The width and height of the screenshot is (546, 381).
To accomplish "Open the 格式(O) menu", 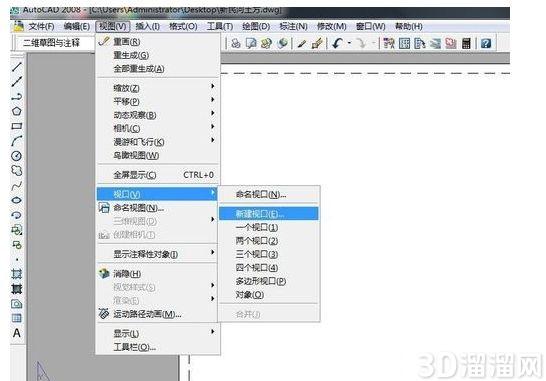I will (183, 26).
